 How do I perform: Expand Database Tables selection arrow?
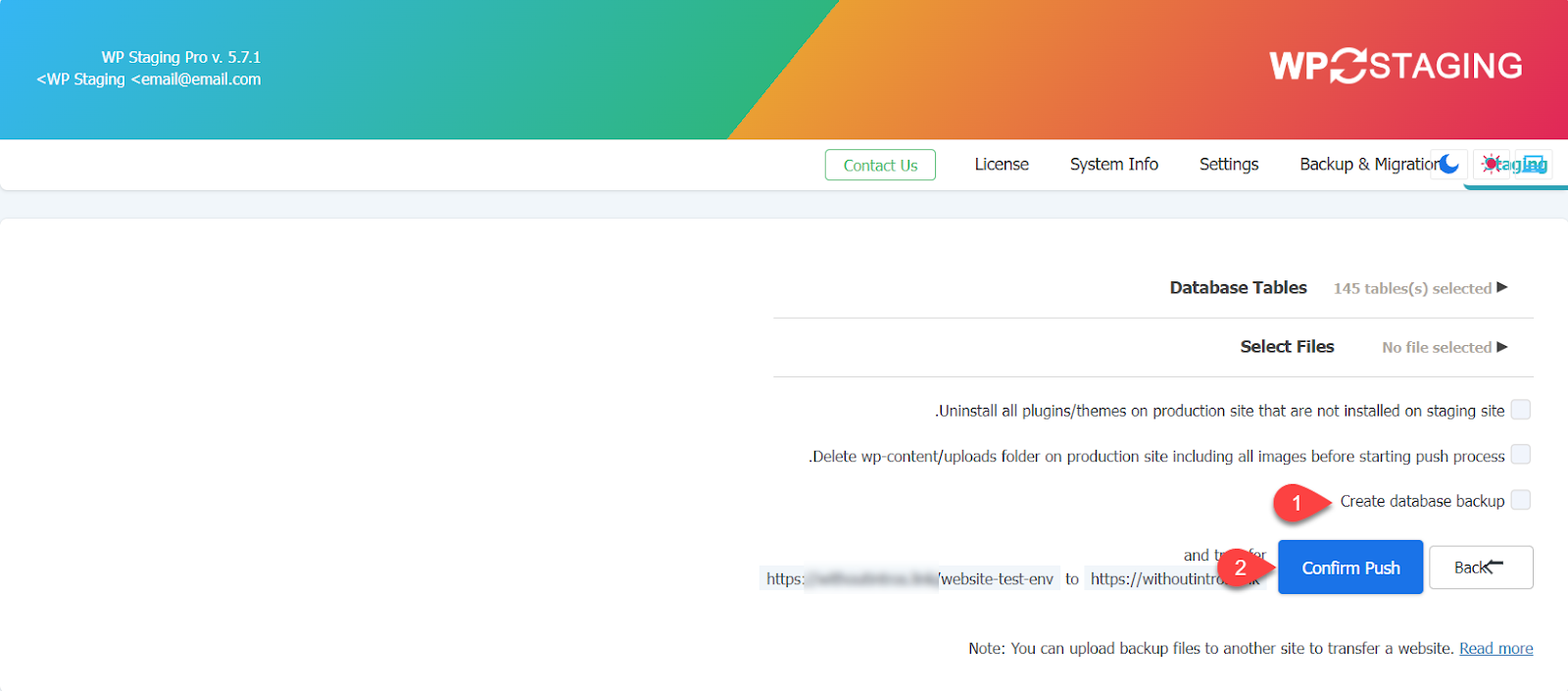click(x=1502, y=287)
